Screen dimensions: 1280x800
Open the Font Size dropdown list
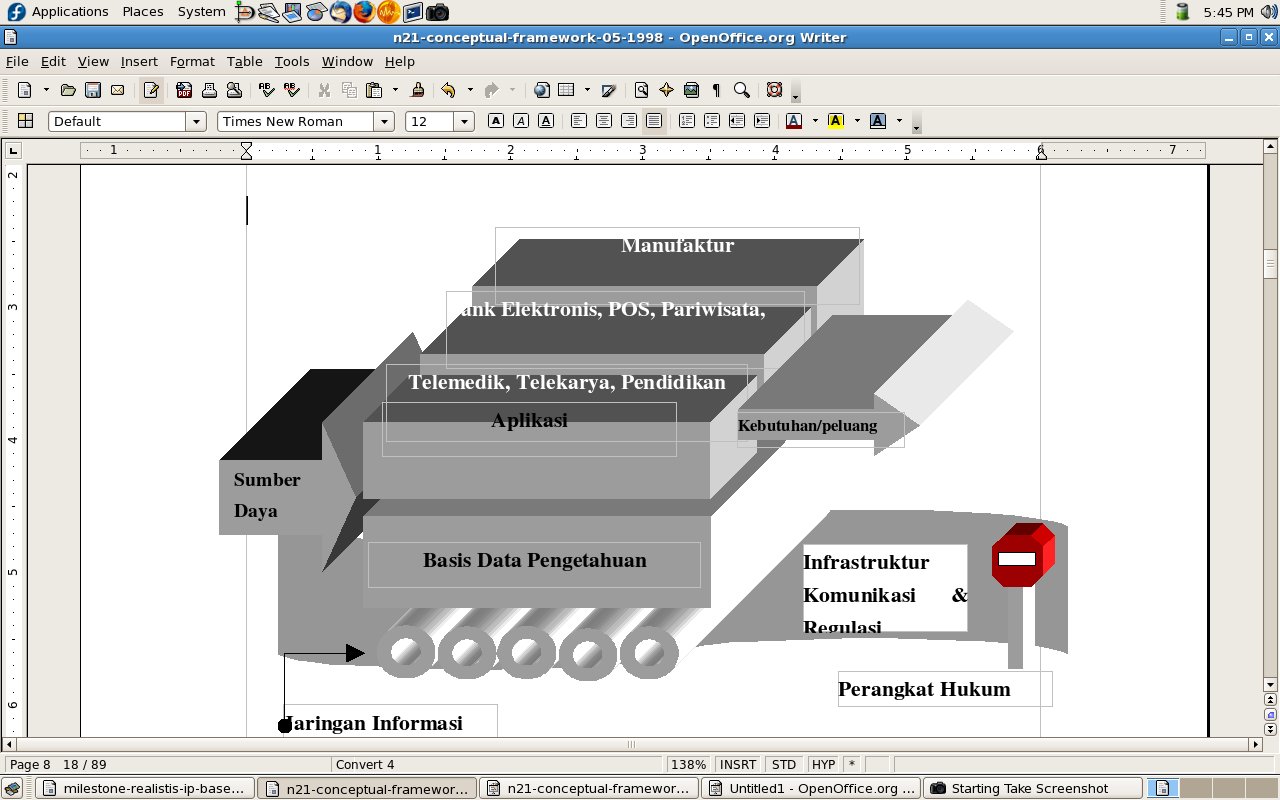464,121
